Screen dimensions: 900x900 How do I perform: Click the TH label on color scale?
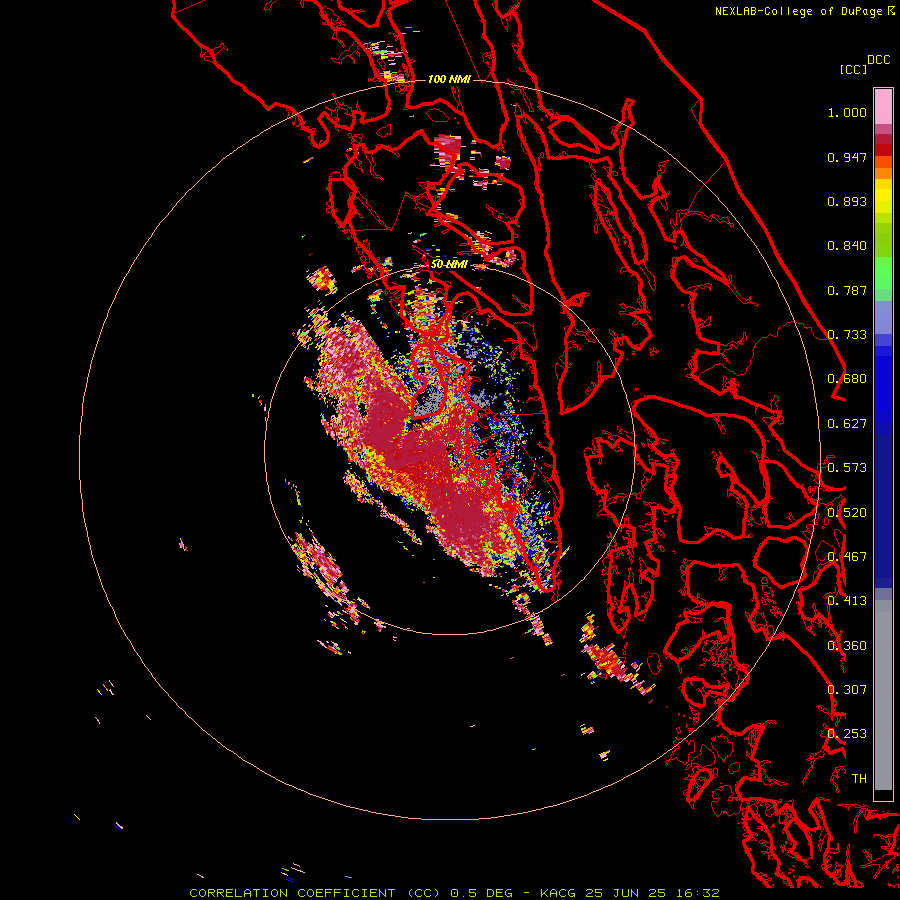pyautogui.click(x=859, y=779)
